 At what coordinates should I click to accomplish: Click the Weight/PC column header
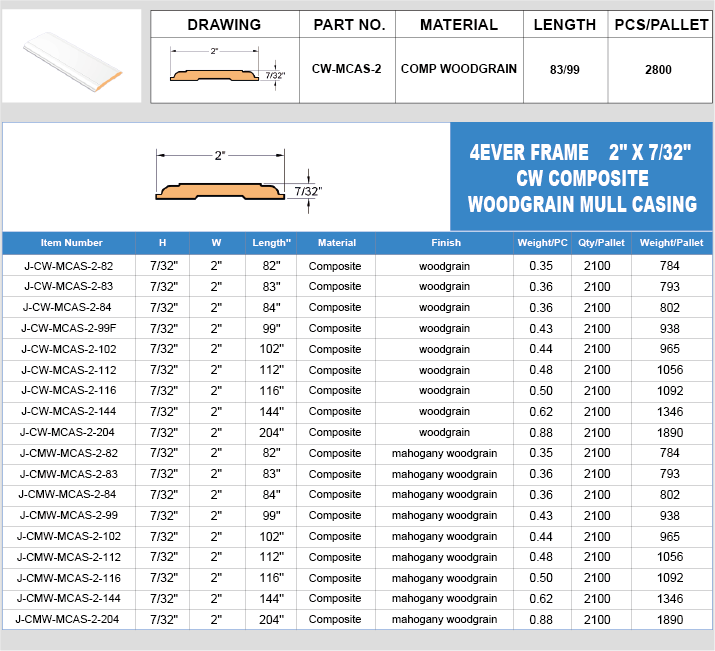pos(542,243)
